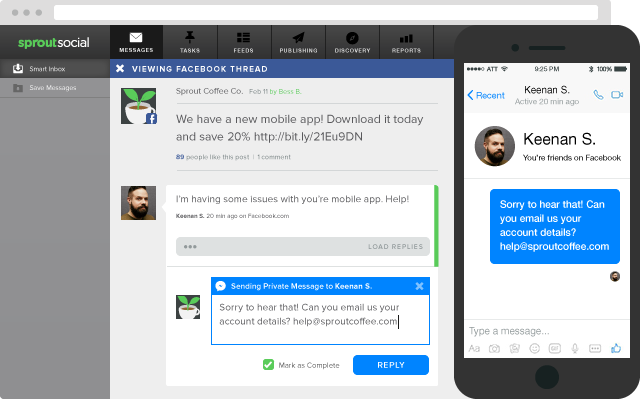
Task: Tap the Aa text icon
Action: click(474, 348)
